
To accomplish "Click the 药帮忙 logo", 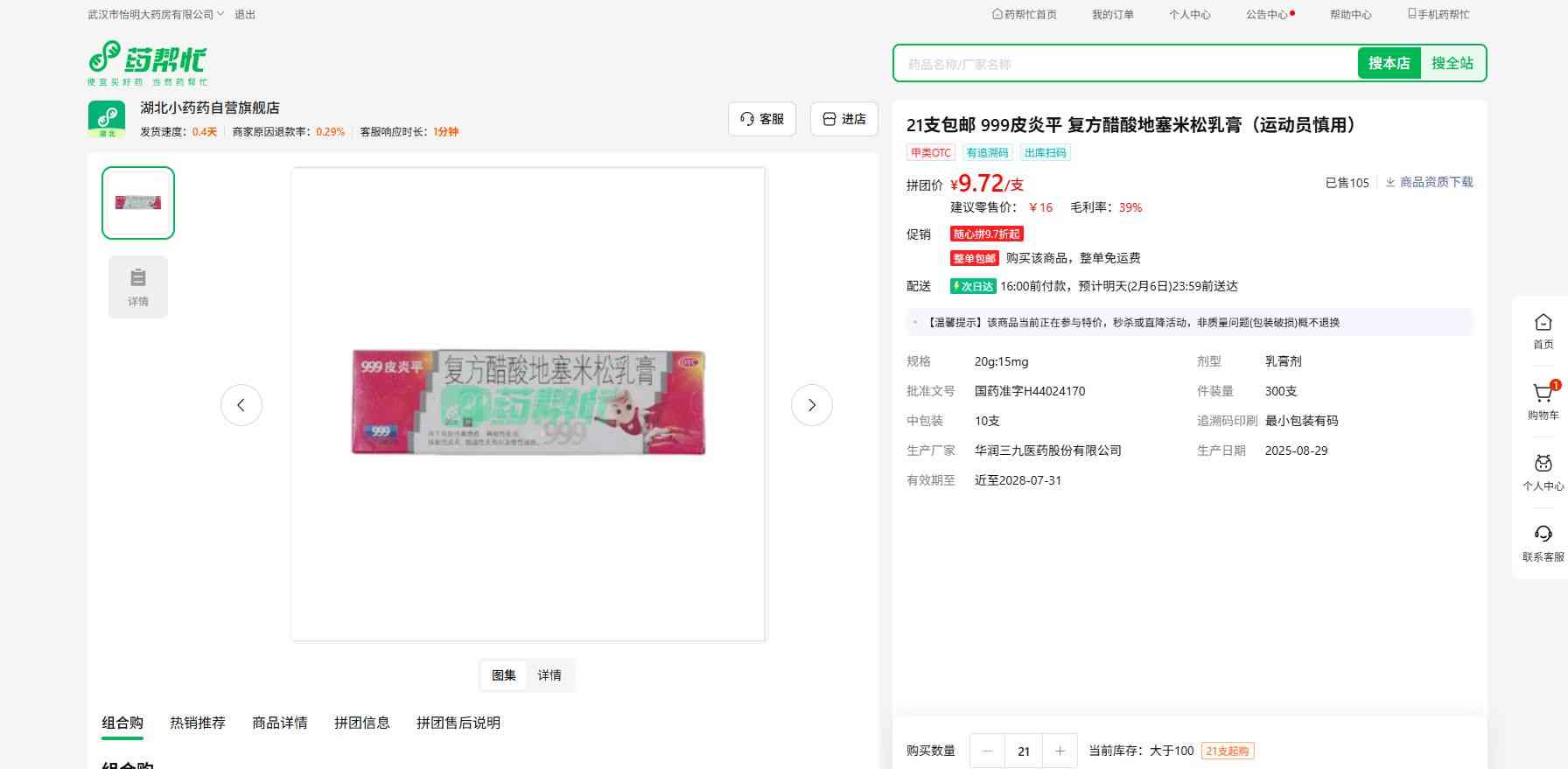I will click(147, 62).
